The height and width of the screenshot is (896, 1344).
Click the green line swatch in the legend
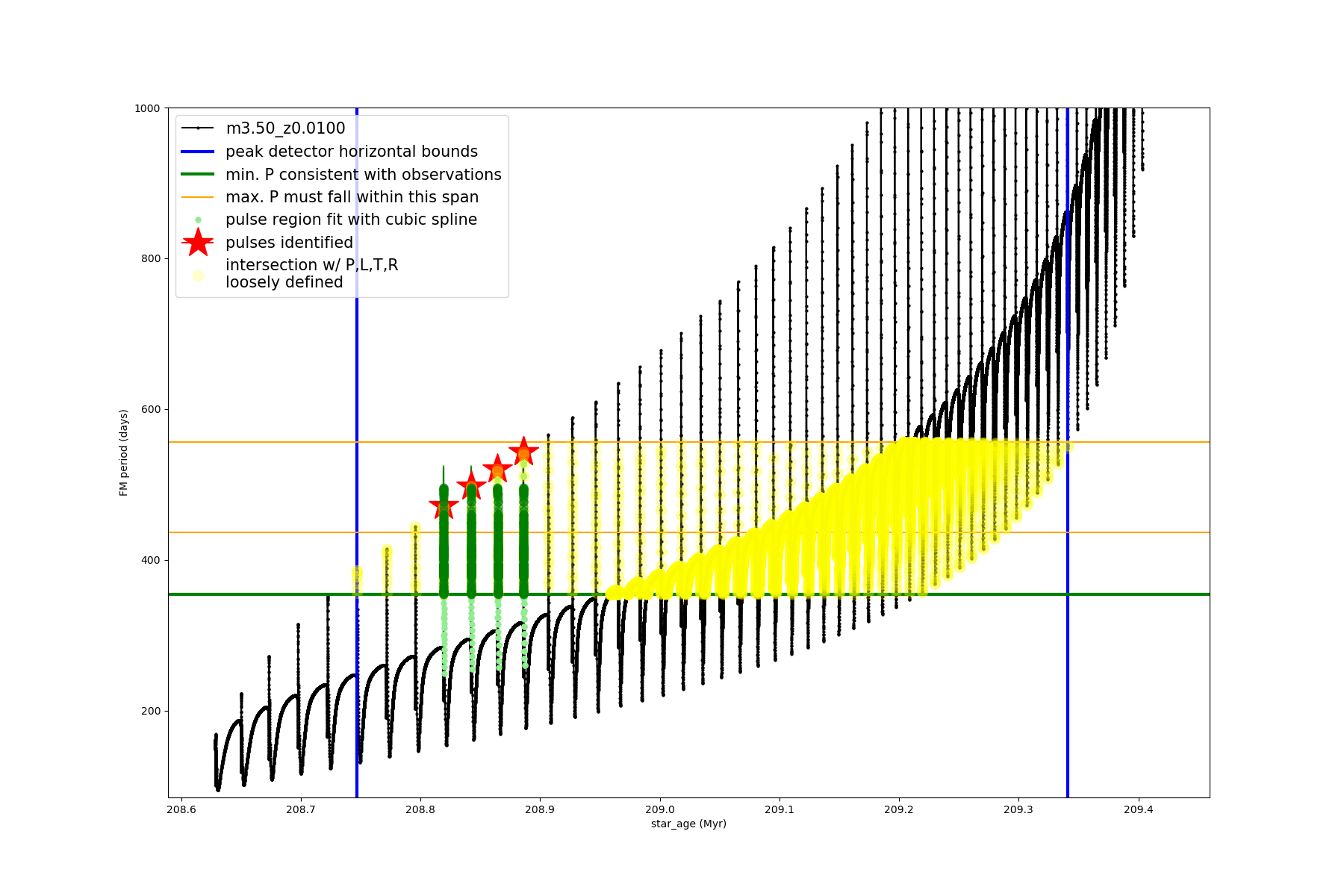point(198,175)
